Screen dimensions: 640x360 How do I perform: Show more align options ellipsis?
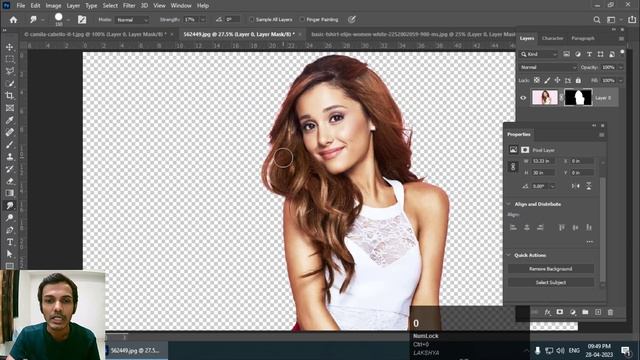pos(589,242)
